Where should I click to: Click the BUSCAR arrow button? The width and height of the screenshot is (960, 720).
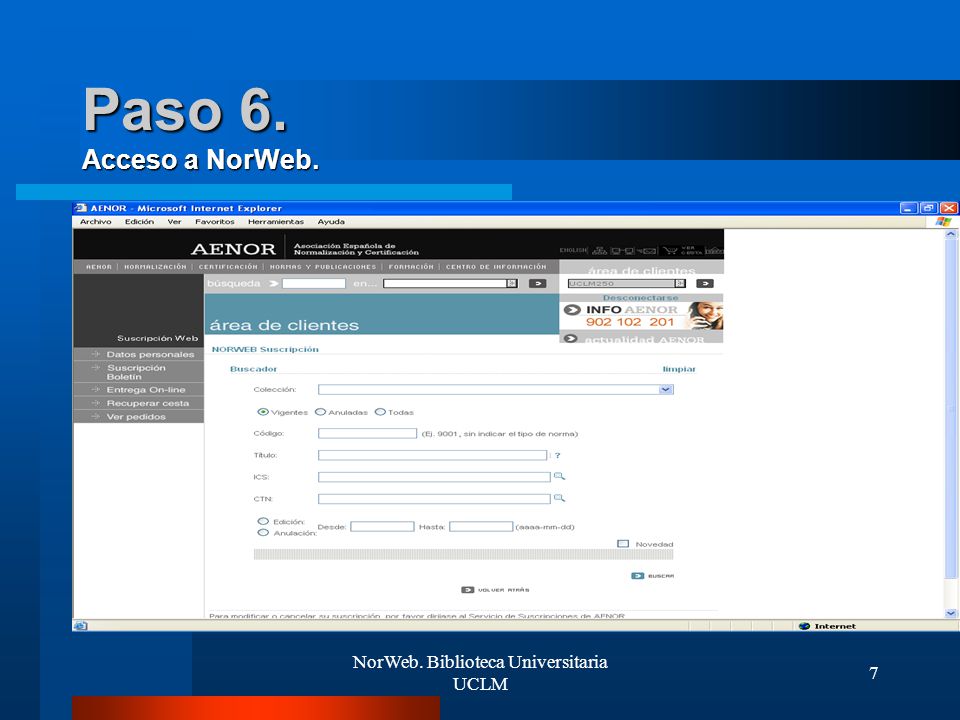pos(637,576)
